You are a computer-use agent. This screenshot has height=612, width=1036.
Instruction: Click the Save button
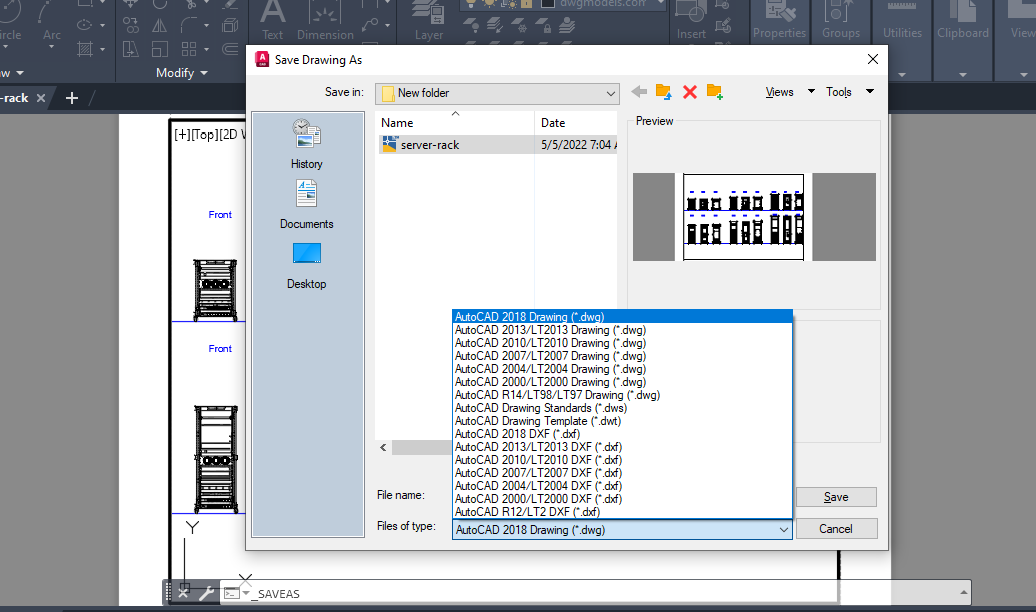tap(836, 497)
